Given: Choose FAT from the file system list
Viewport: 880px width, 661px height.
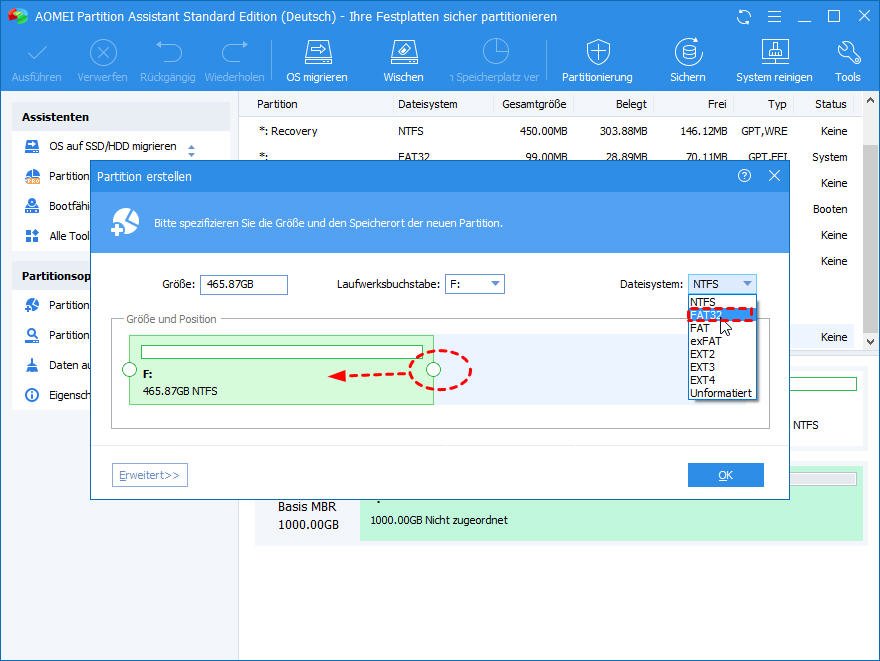Looking at the screenshot, I should (x=722, y=328).
